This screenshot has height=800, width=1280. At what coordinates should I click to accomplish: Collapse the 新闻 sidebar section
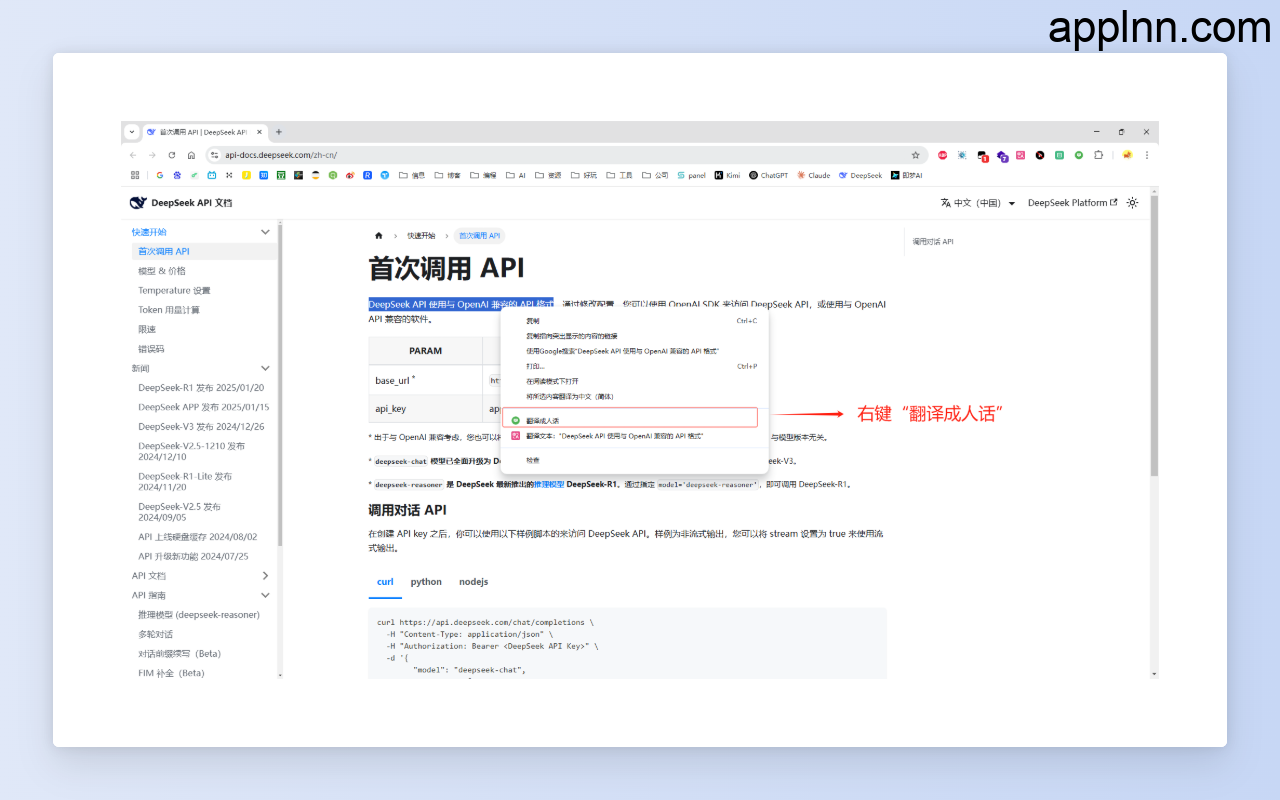coord(265,368)
